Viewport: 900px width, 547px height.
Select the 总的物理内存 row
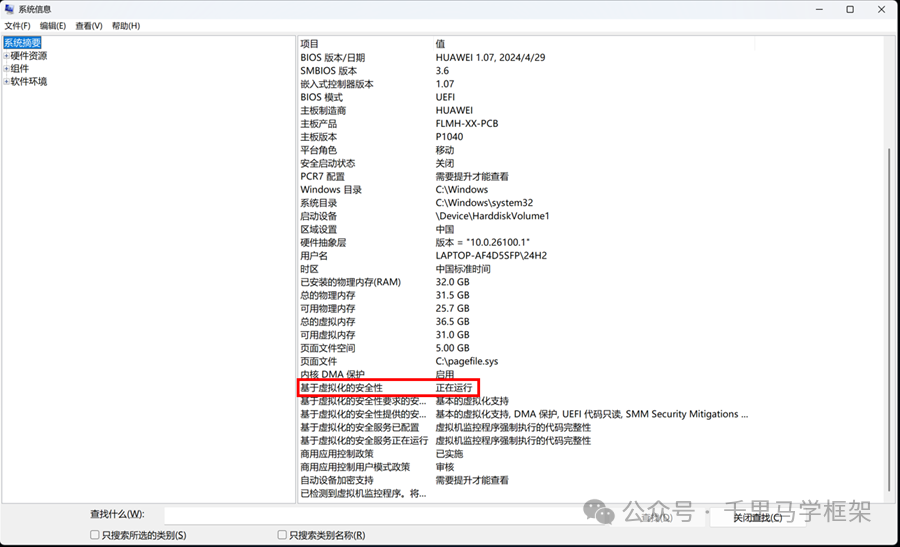pyautogui.click(x=526, y=295)
